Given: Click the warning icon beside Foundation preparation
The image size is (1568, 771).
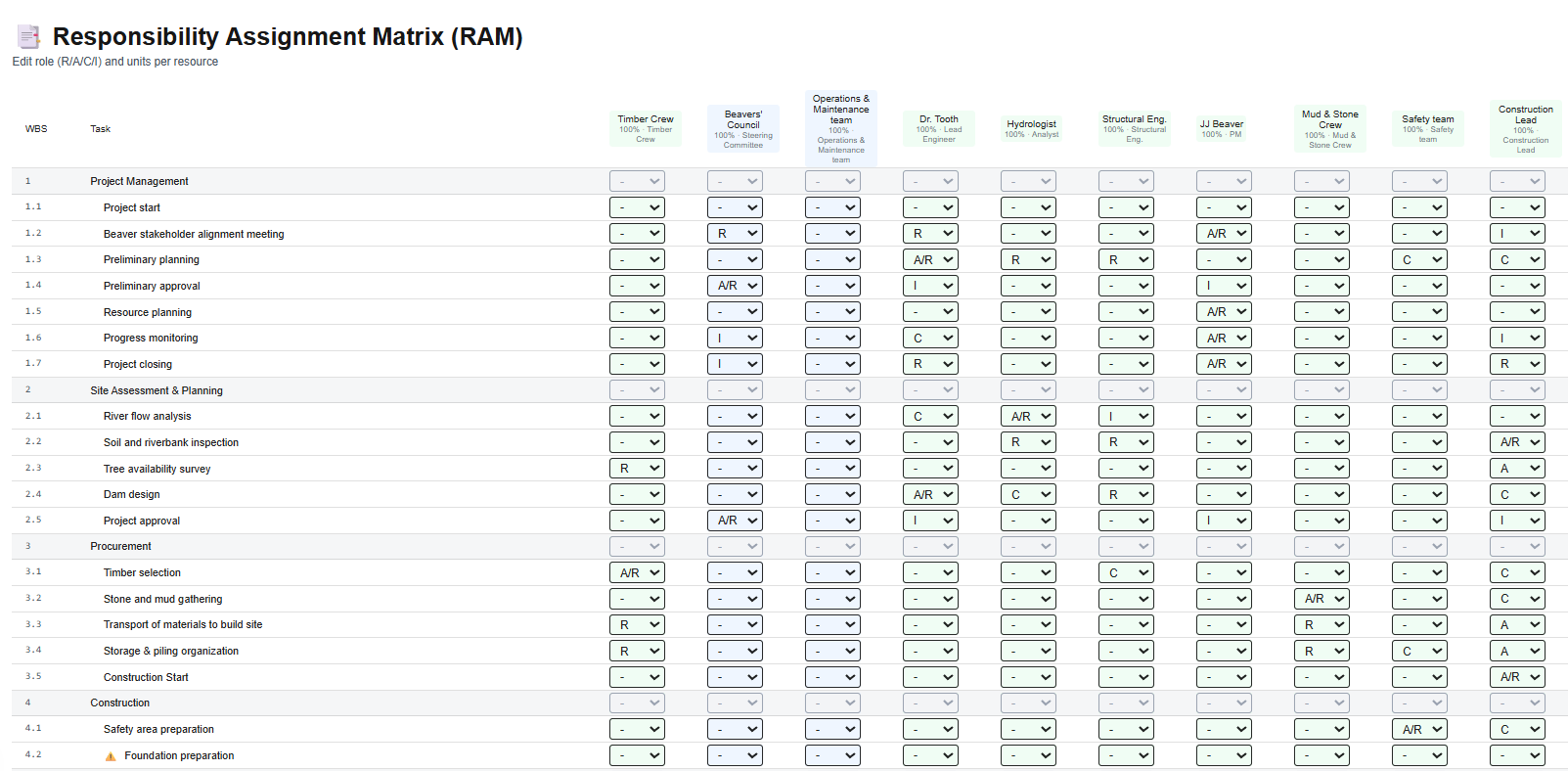Looking at the screenshot, I should click(111, 756).
